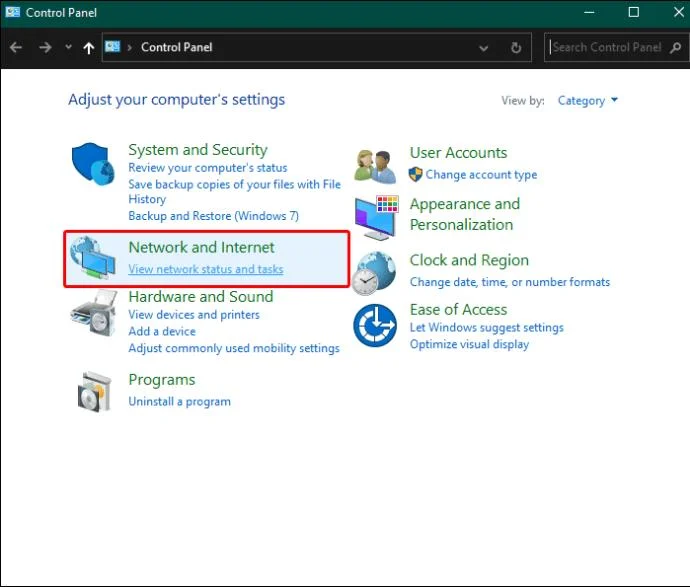Image resolution: width=690 pixels, height=587 pixels.
Task: Close the Control Panel window
Action: coord(678,12)
